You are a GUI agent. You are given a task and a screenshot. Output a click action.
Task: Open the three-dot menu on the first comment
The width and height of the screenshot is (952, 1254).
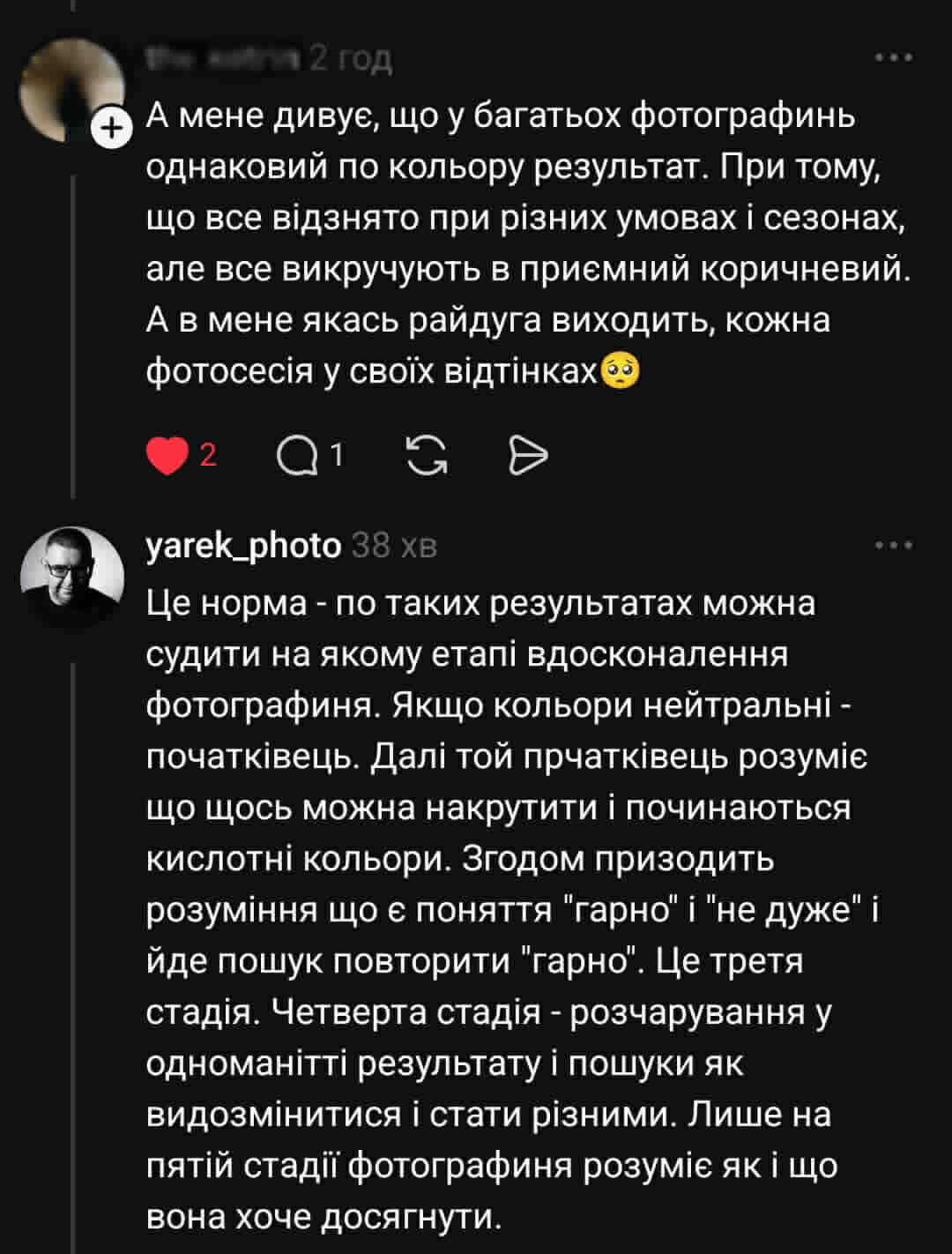point(893,58)
